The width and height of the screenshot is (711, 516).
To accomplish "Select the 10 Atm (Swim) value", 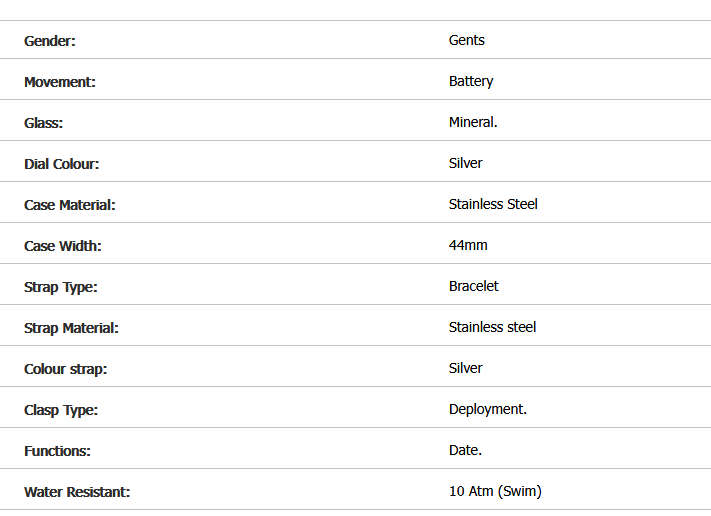I will tap(495, 491).
